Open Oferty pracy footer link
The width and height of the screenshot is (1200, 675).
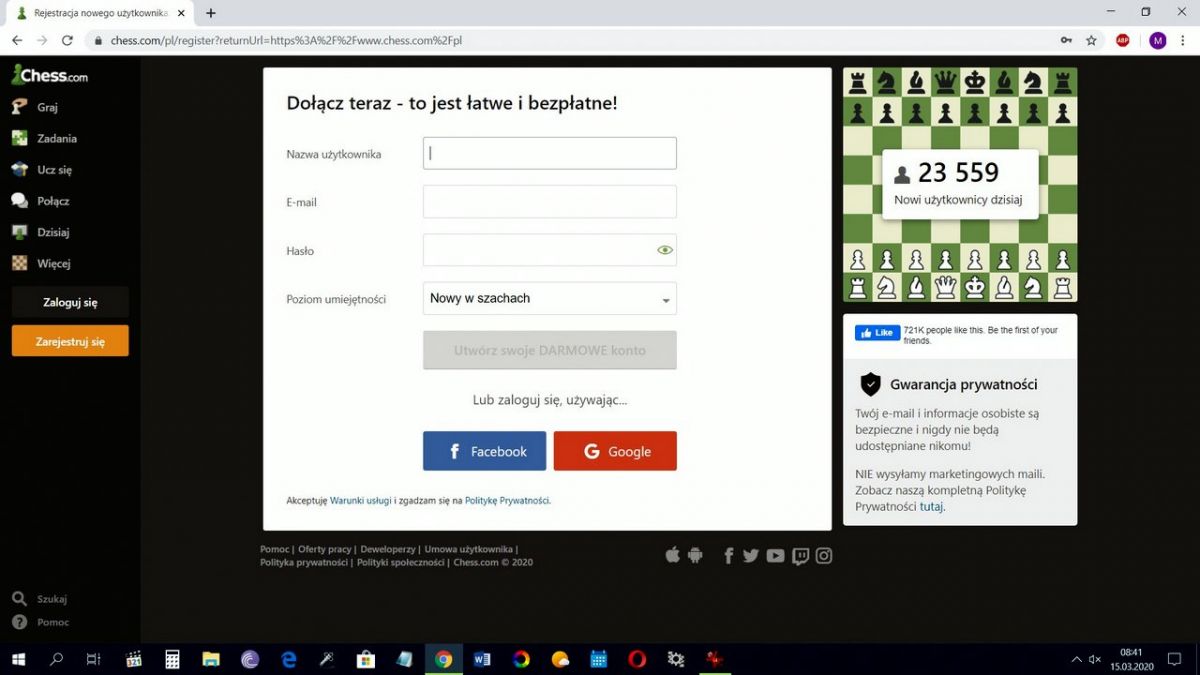click(325, 549)
